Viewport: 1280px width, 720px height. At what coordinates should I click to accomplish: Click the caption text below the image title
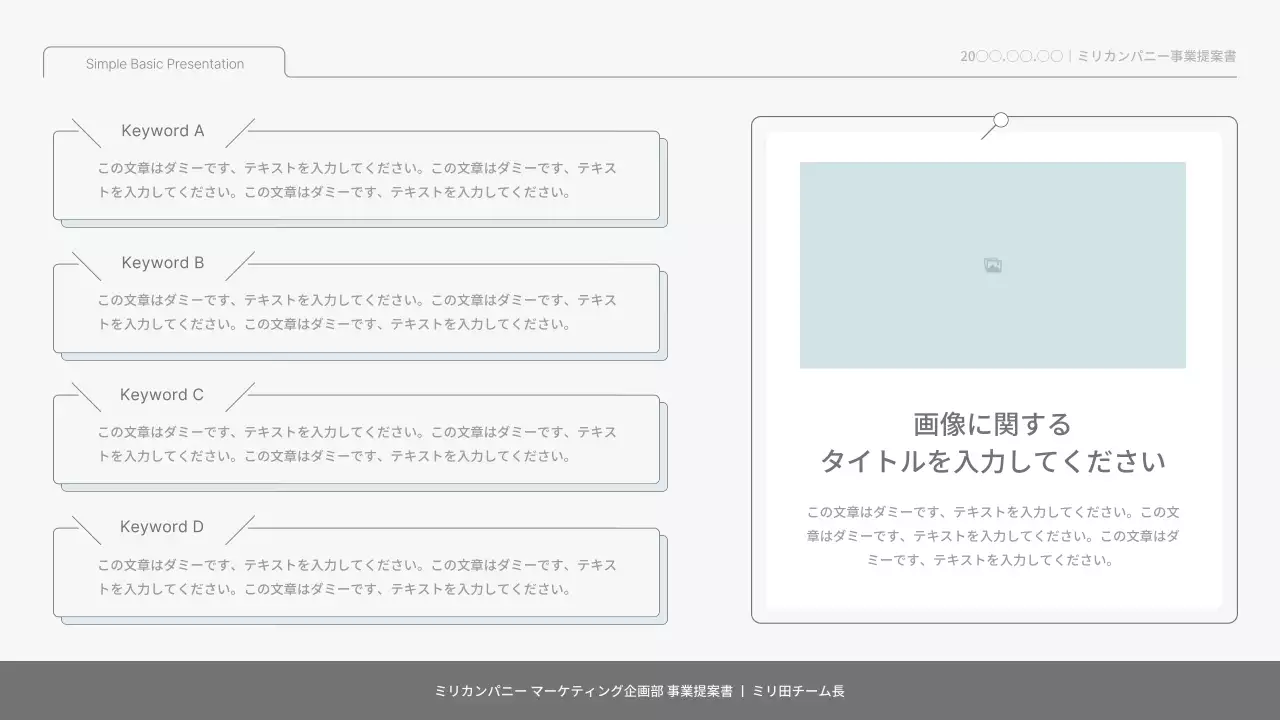click(x=992, y=537)
